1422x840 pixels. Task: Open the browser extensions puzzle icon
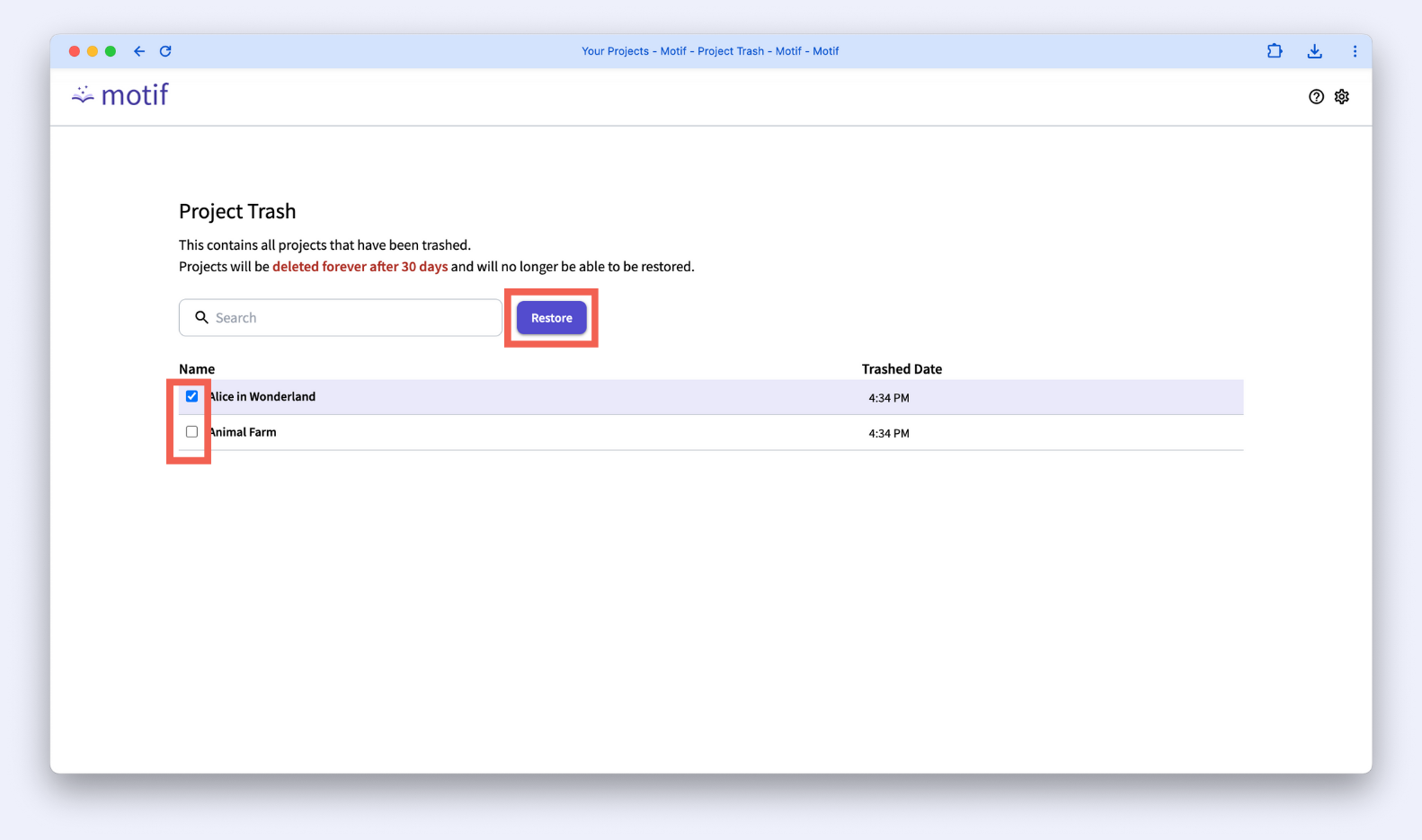[1275, 51]
